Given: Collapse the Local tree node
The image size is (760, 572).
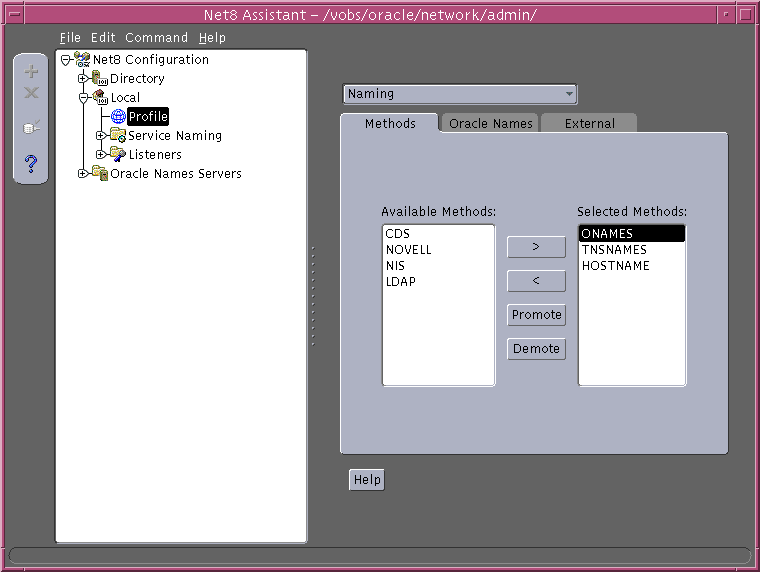Looking at the screenshot, I should (83, 97).
